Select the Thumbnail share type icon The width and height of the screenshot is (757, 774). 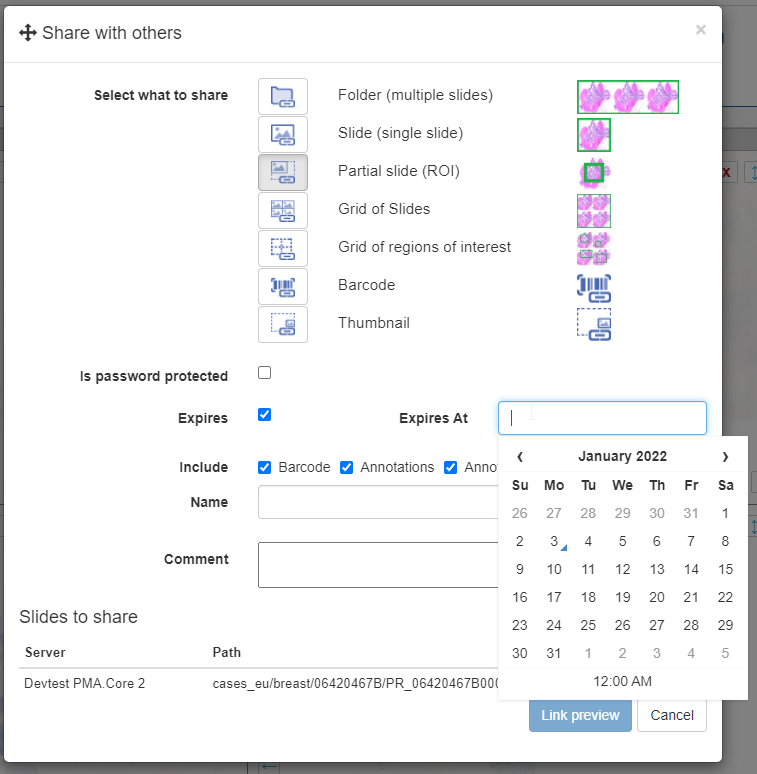[x=283, y=324]
